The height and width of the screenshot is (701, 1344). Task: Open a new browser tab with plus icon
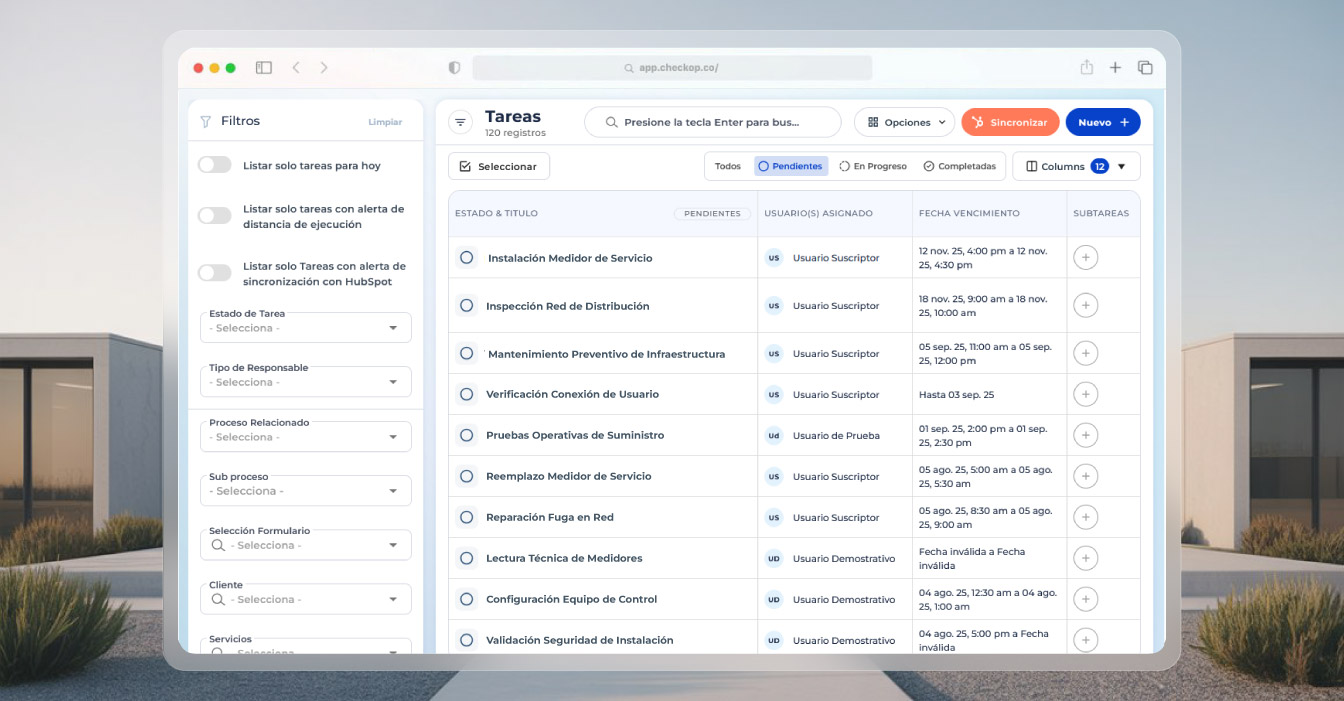(x=1115, y=68)
